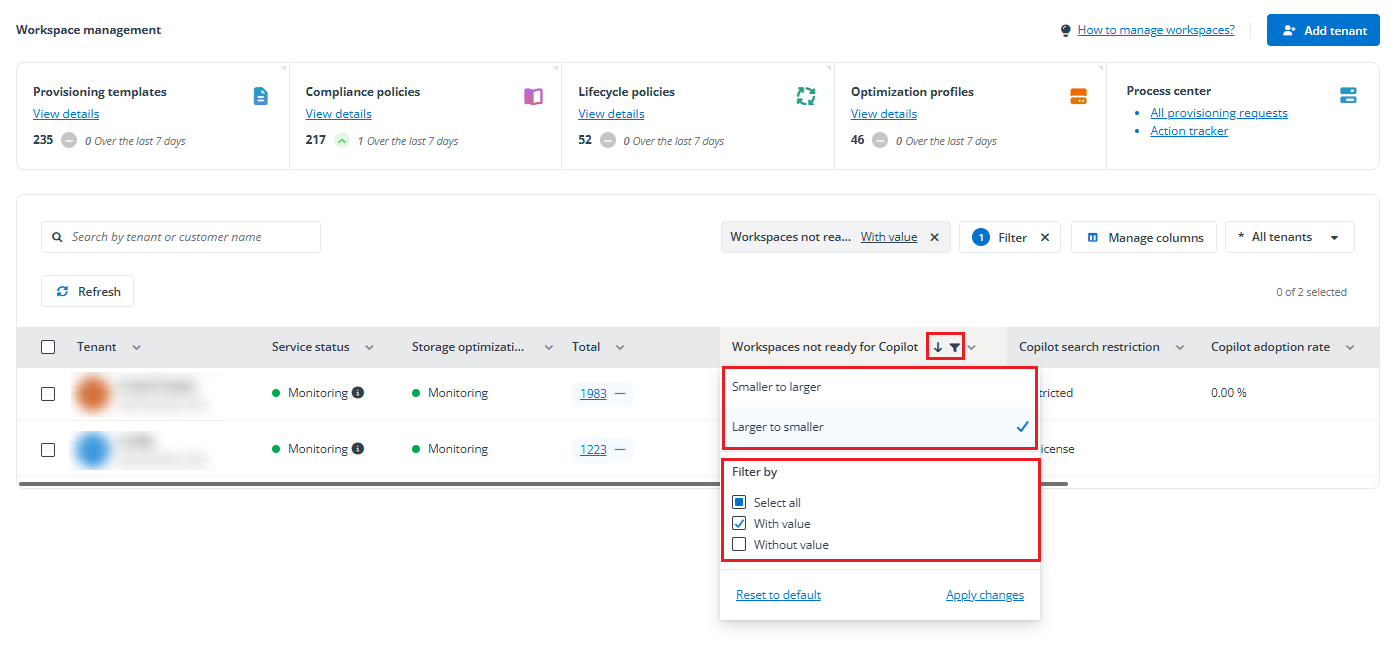This screenshot has width=1398, height=650.
Task: Open Action tracker link
Action: pyautogui.click(x=1189, y=131)
